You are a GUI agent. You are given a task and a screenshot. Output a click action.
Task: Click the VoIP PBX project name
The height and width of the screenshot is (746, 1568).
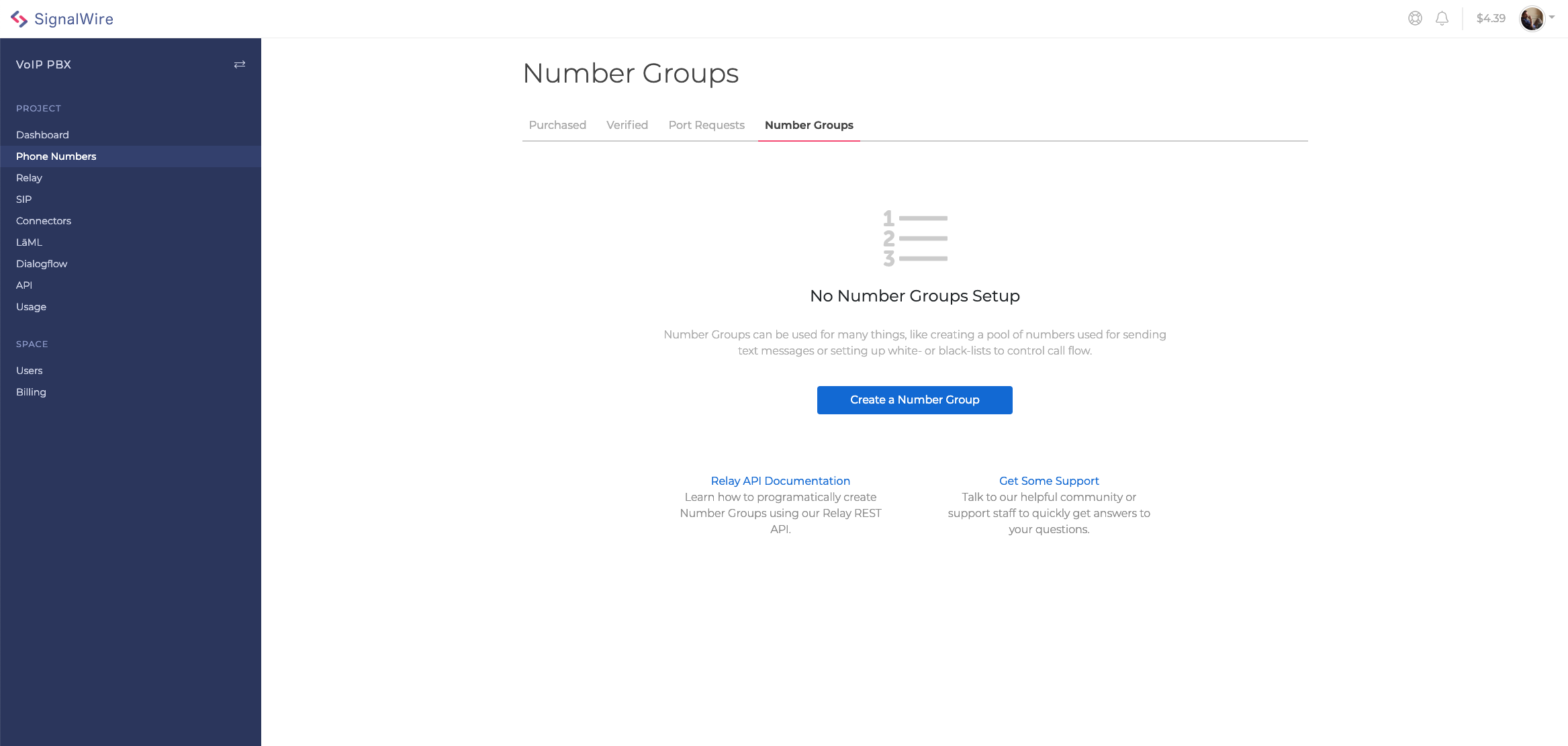point(44,64)
